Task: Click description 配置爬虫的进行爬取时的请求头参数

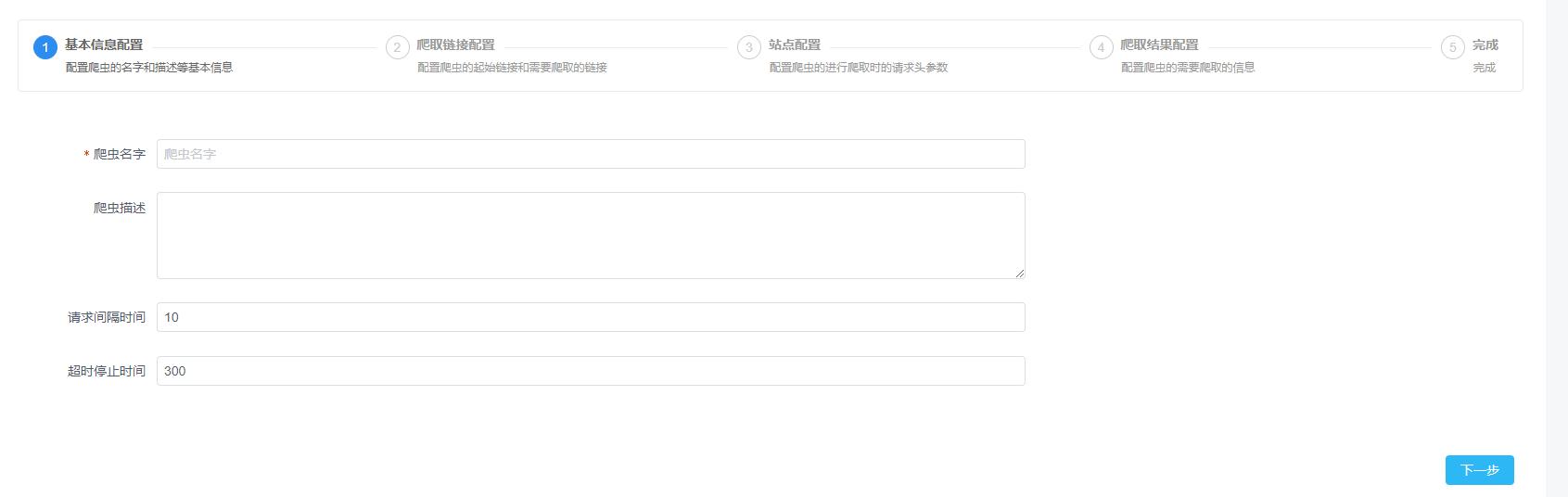Action: [858, 68]
